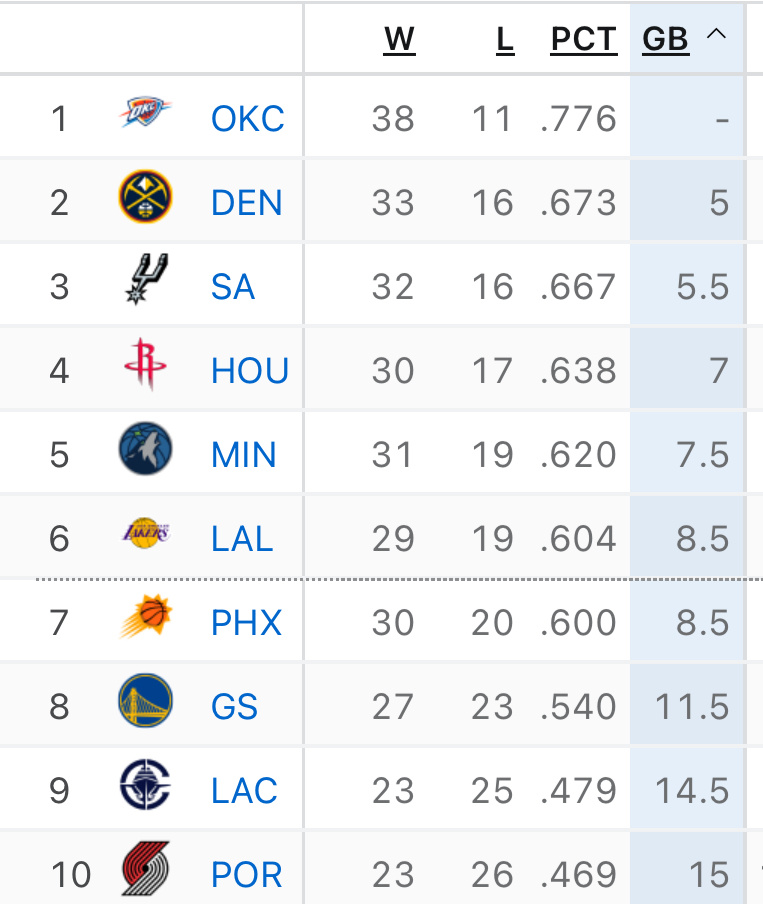This screenshot has height=904, width=763.
Task: Click the Oklahoma City Thunder logo
Action: pyautogui.click(x=146, y=113)
